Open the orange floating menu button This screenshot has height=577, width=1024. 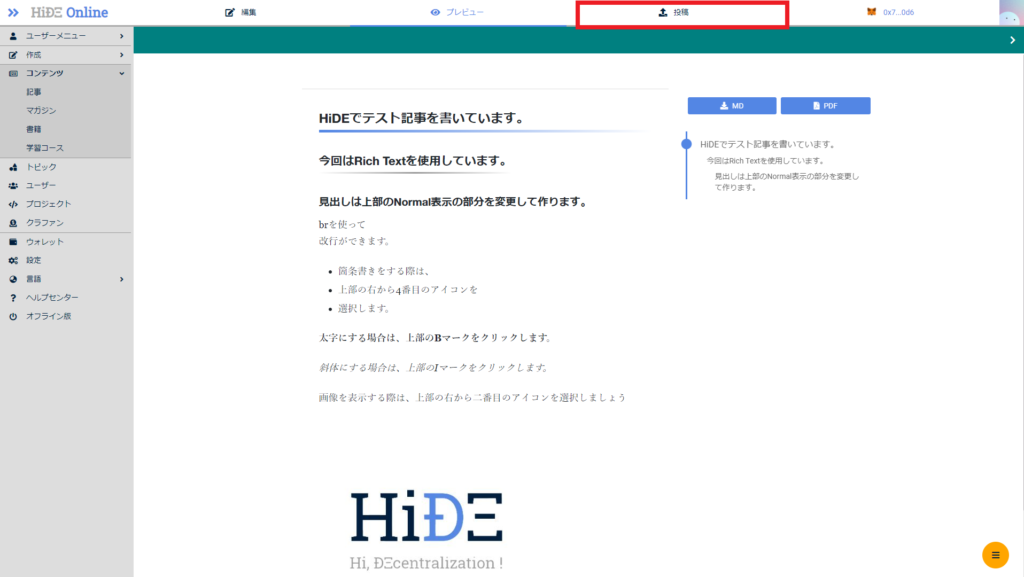tap(995, 555)
